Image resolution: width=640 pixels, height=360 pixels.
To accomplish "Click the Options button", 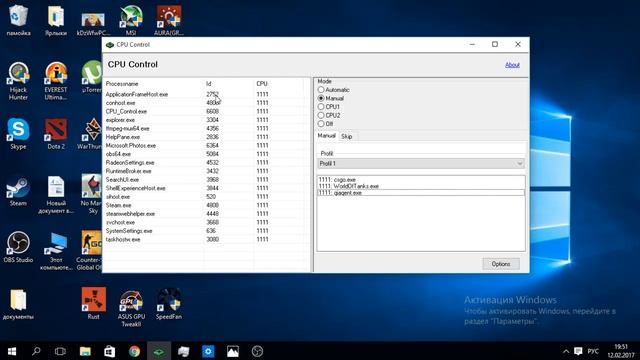I will click(x=501, y=264).
